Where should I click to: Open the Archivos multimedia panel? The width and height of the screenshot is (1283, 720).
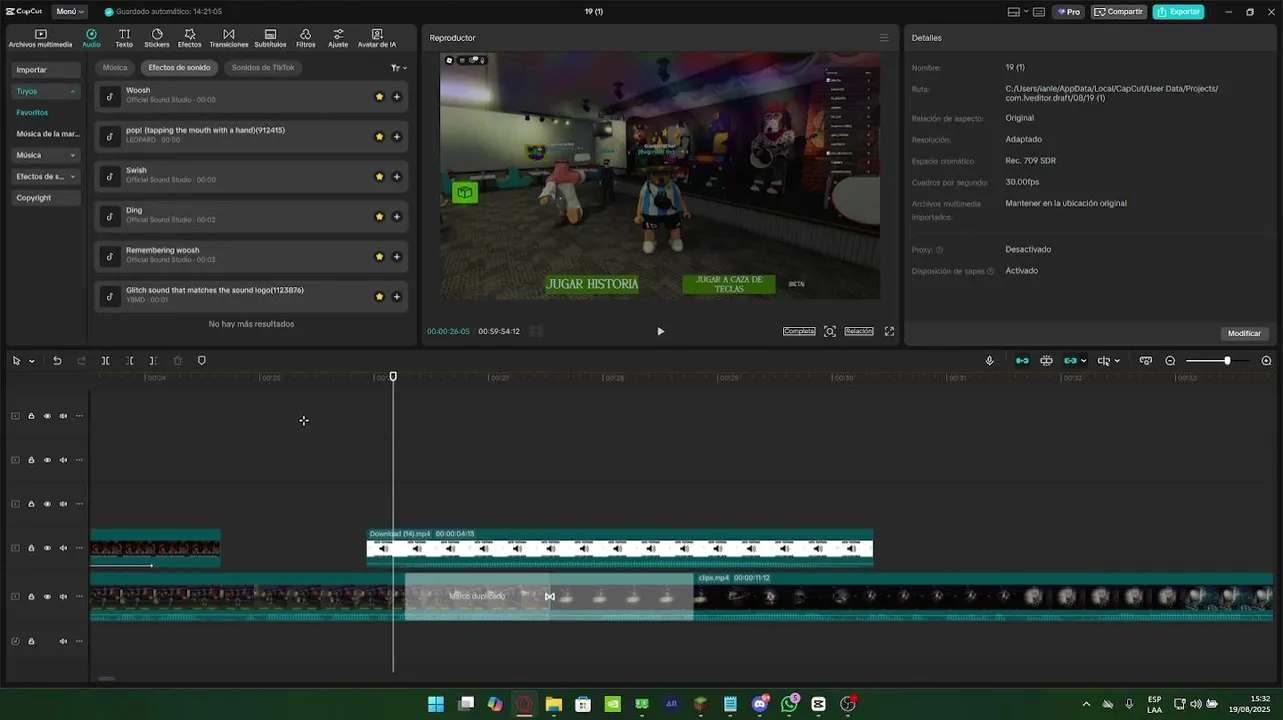tap(40, 38)
